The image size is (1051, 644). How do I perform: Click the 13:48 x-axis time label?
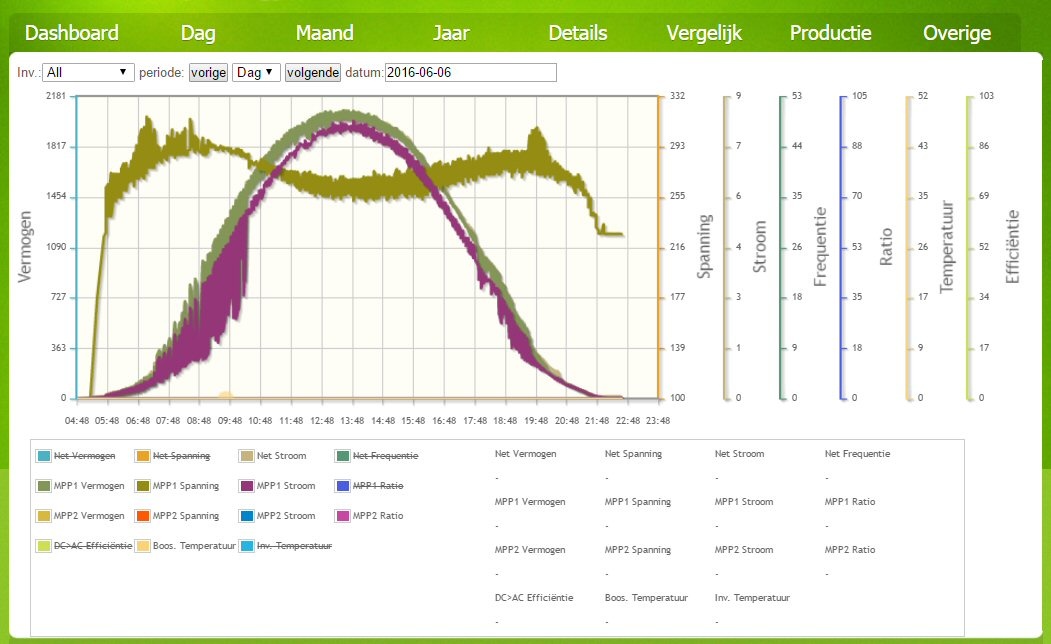click(352, 421)
